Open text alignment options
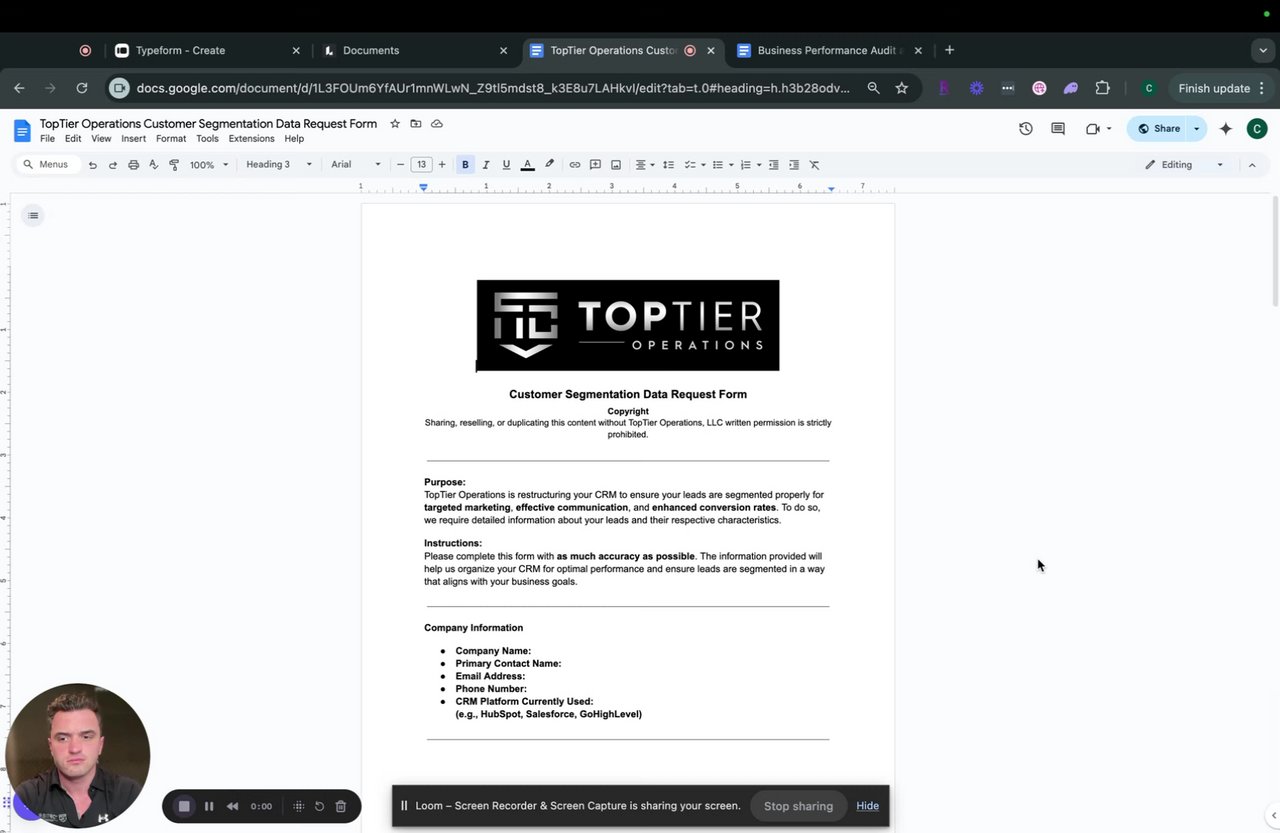 pyautogui.click(x=644, y=165)
